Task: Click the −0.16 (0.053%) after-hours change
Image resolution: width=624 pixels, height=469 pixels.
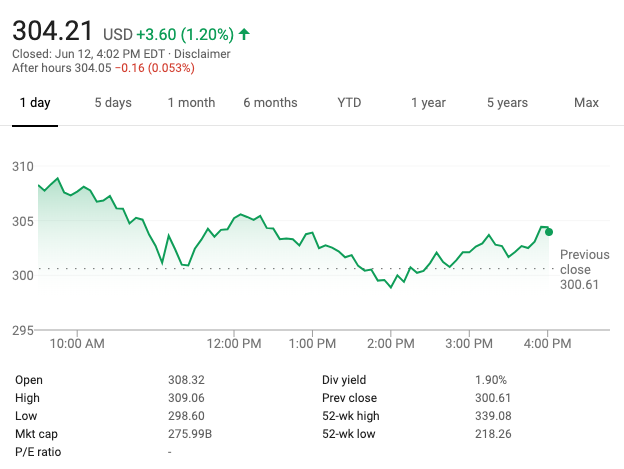Action: pos(155,68)
